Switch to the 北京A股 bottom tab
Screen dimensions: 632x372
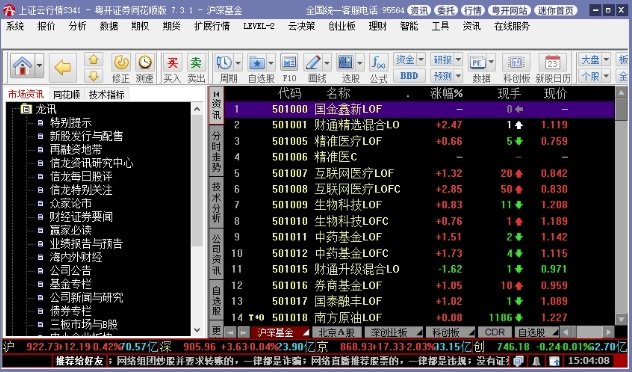click(x=336, y=332)
